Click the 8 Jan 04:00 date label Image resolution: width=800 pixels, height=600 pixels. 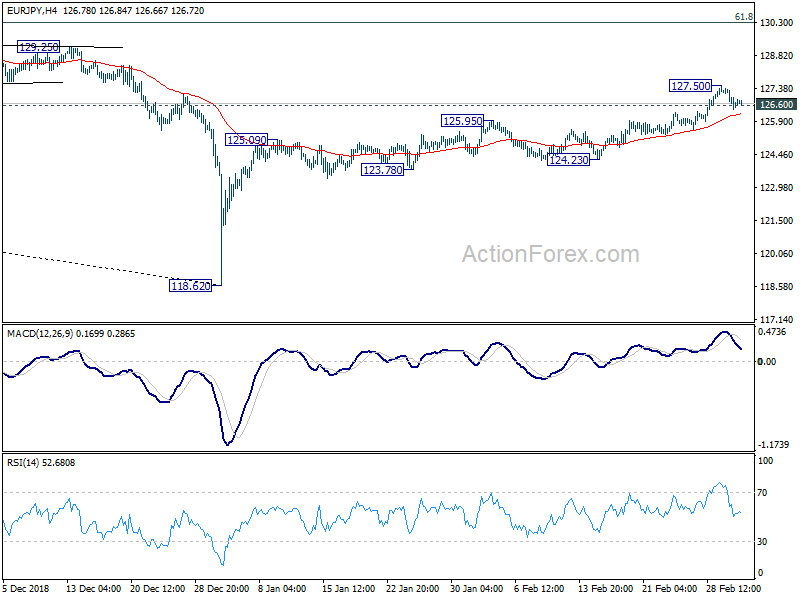pyautogui.click(x=282, y=588)
